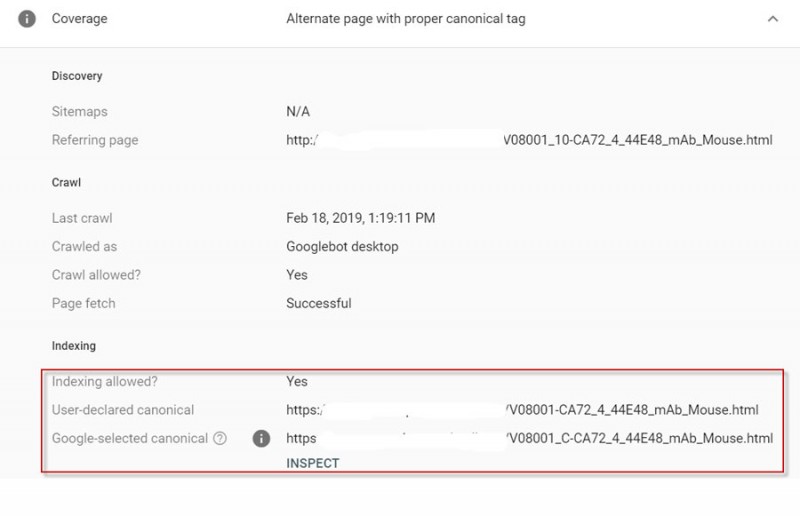Viewport: 800px width, 516px height.
Task: Click the Page fetch 'Successful' value
Action: pos(318,303)
